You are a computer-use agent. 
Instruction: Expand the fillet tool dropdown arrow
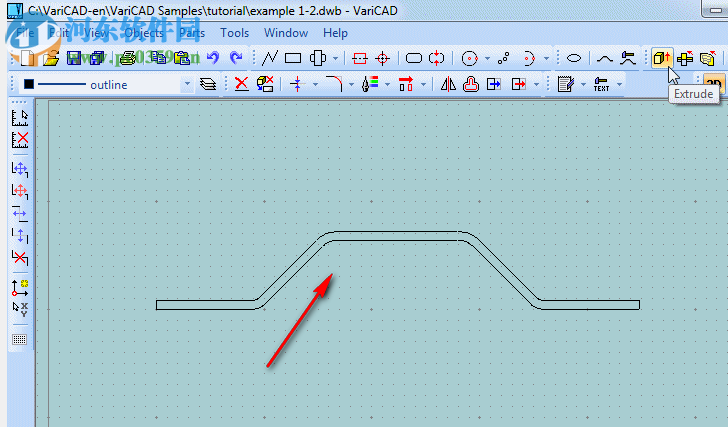[351, 84]
